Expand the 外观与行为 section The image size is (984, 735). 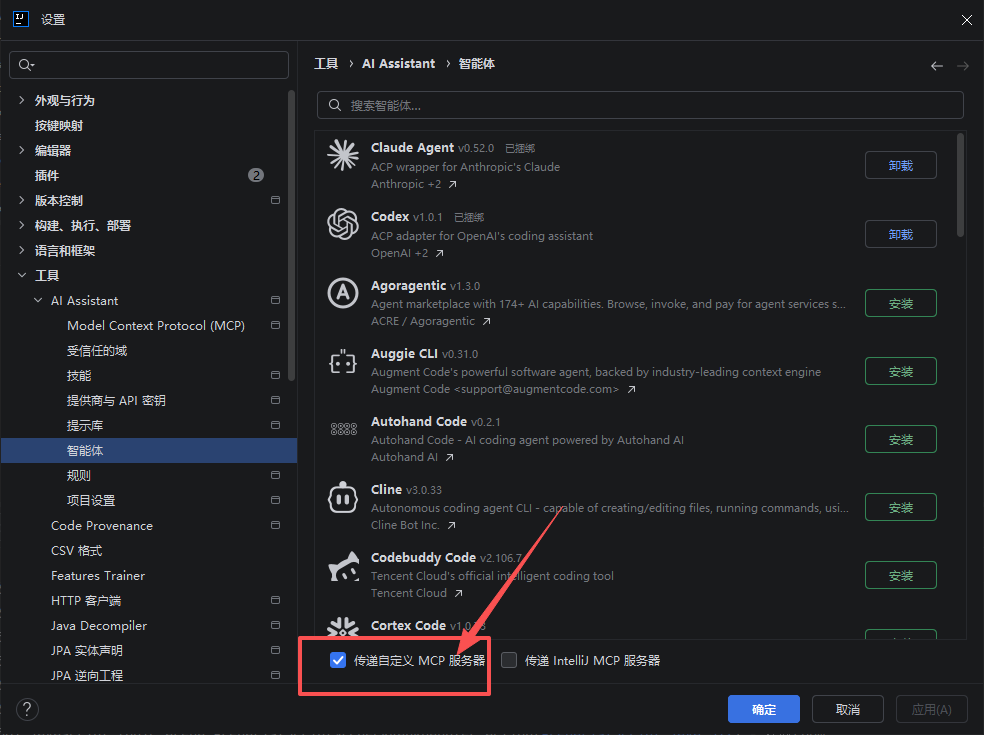(x=21, y=100)
